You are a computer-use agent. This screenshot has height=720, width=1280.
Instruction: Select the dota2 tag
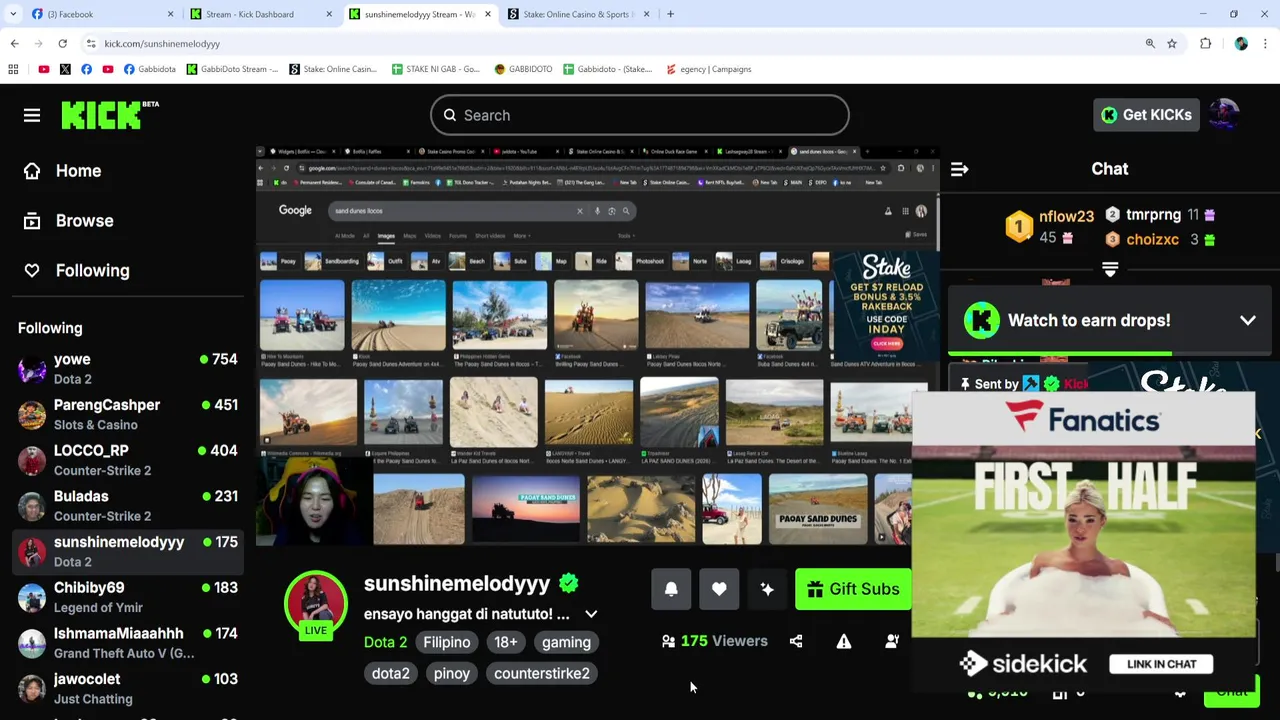391,673
